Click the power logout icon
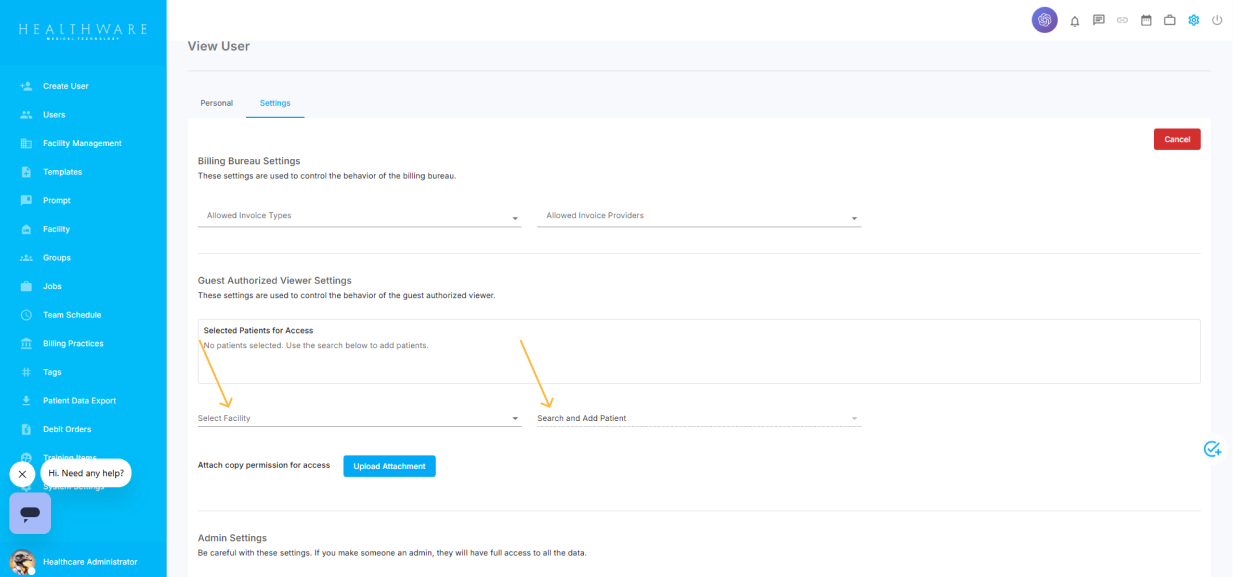This screenshot has width=1233, height=577. coord(1217,20)
